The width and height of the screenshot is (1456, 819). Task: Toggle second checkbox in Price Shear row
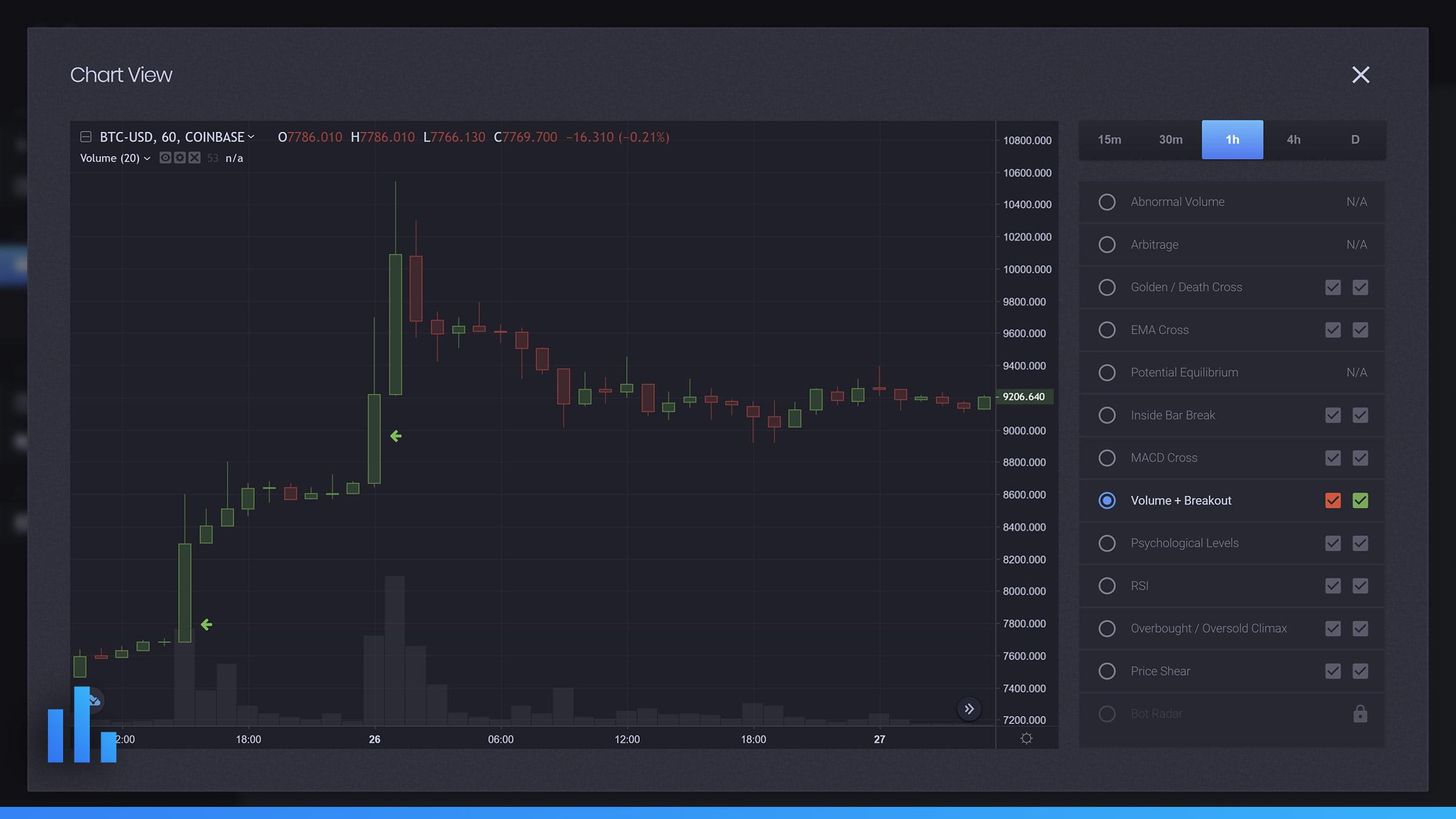[1360, 671]
